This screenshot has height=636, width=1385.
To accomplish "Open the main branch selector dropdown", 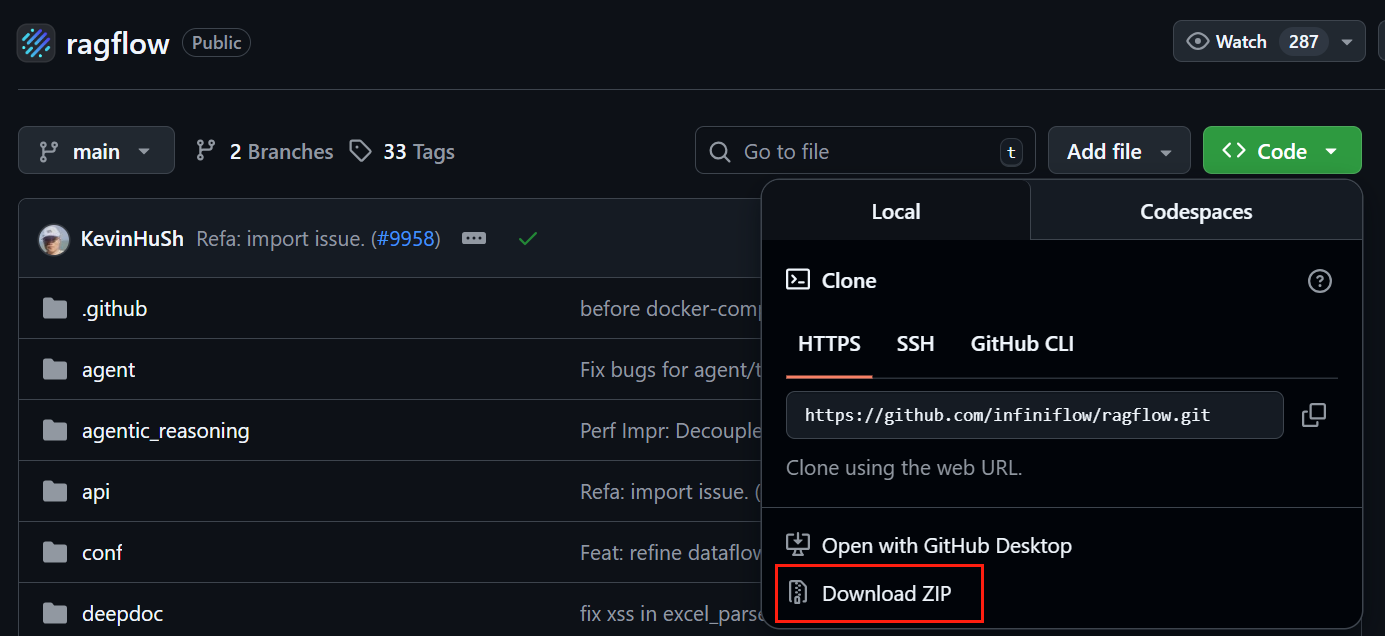I will tap(96, 151).
